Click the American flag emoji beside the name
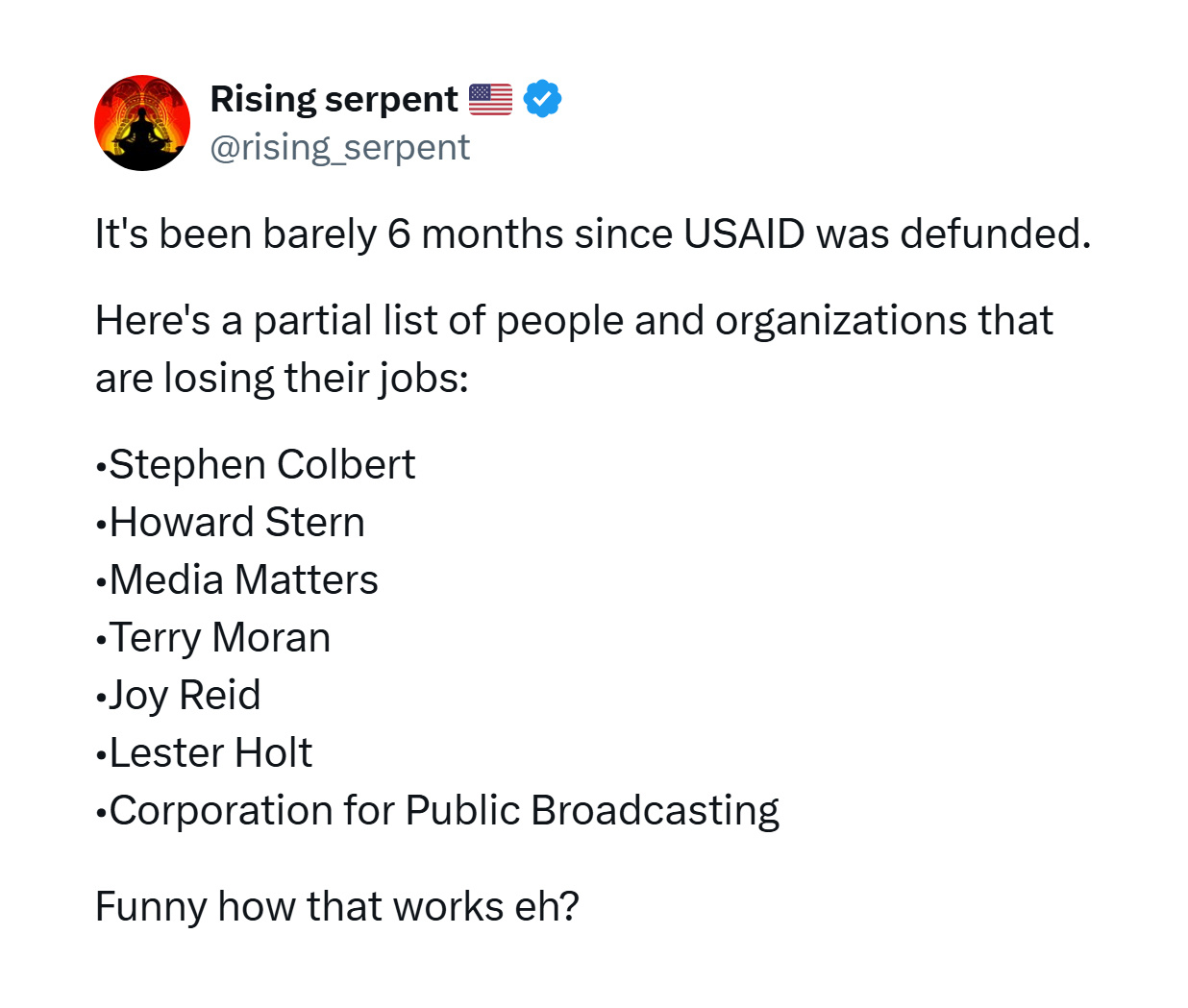 [490, 99]
